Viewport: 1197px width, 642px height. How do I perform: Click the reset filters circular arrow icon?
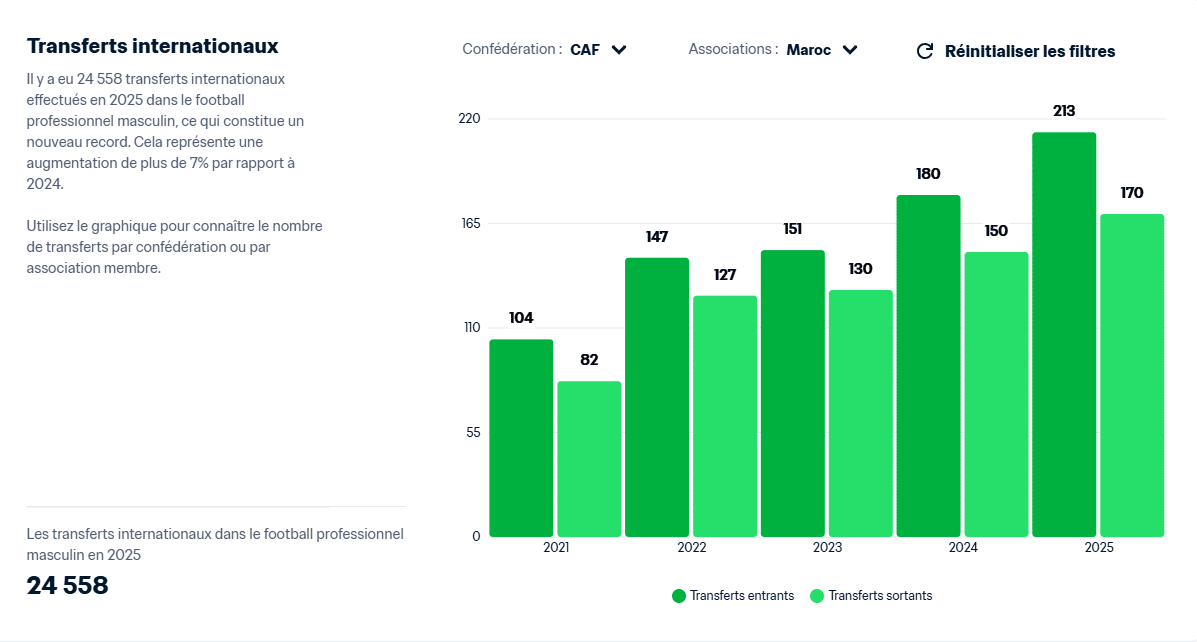[925, 51]
